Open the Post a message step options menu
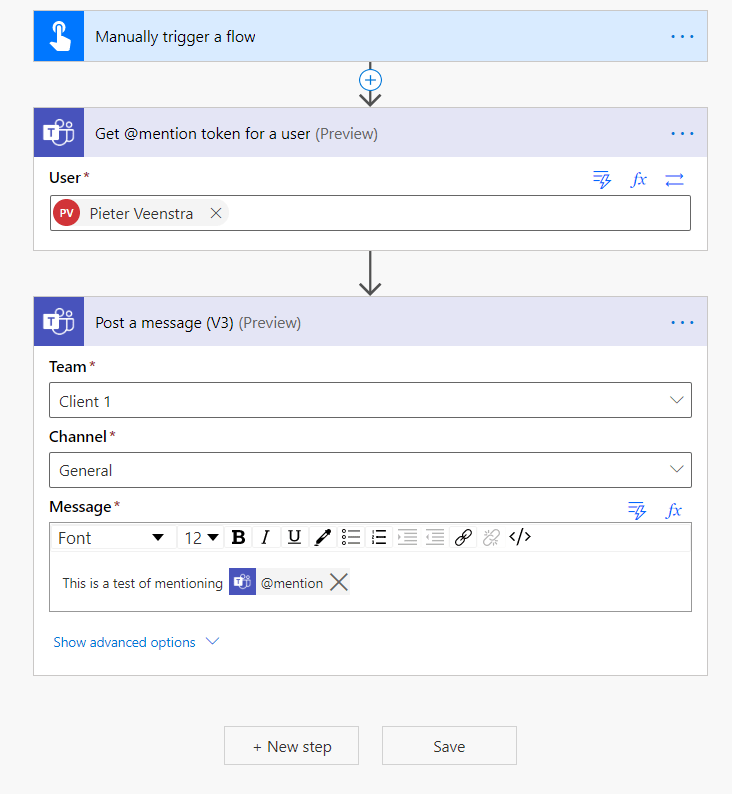The height and width of the screenshot is (794, 732). 682,322
